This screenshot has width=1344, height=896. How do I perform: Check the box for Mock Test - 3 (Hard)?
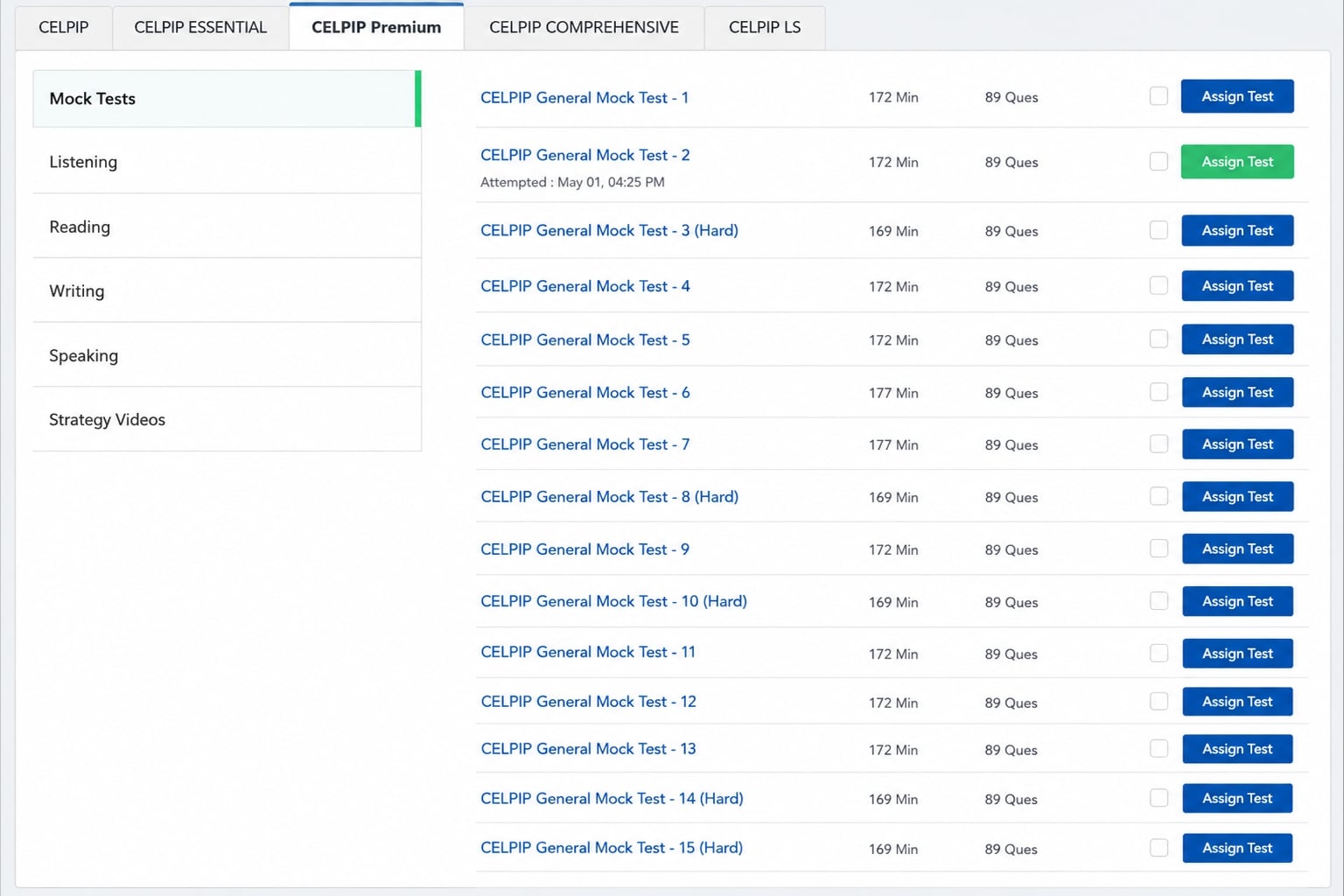pos(1158,230)
